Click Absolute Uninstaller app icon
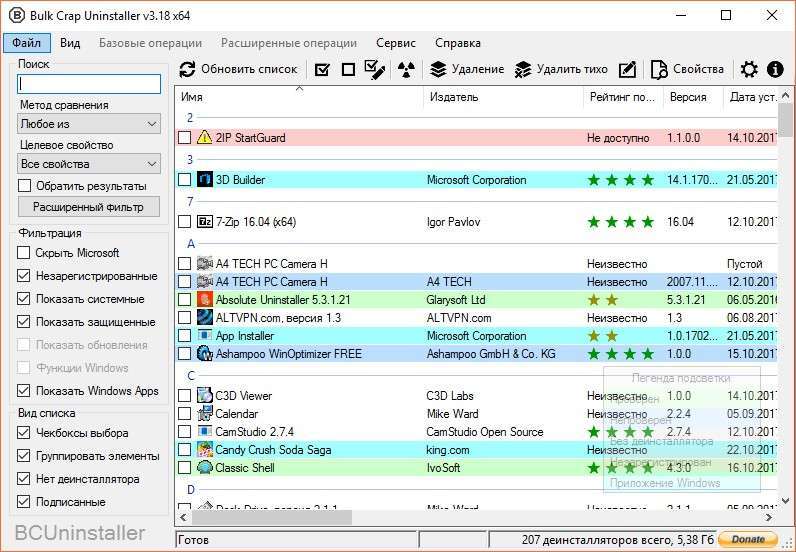The height and width of the screenshot is (552, 796). (204, 300)
